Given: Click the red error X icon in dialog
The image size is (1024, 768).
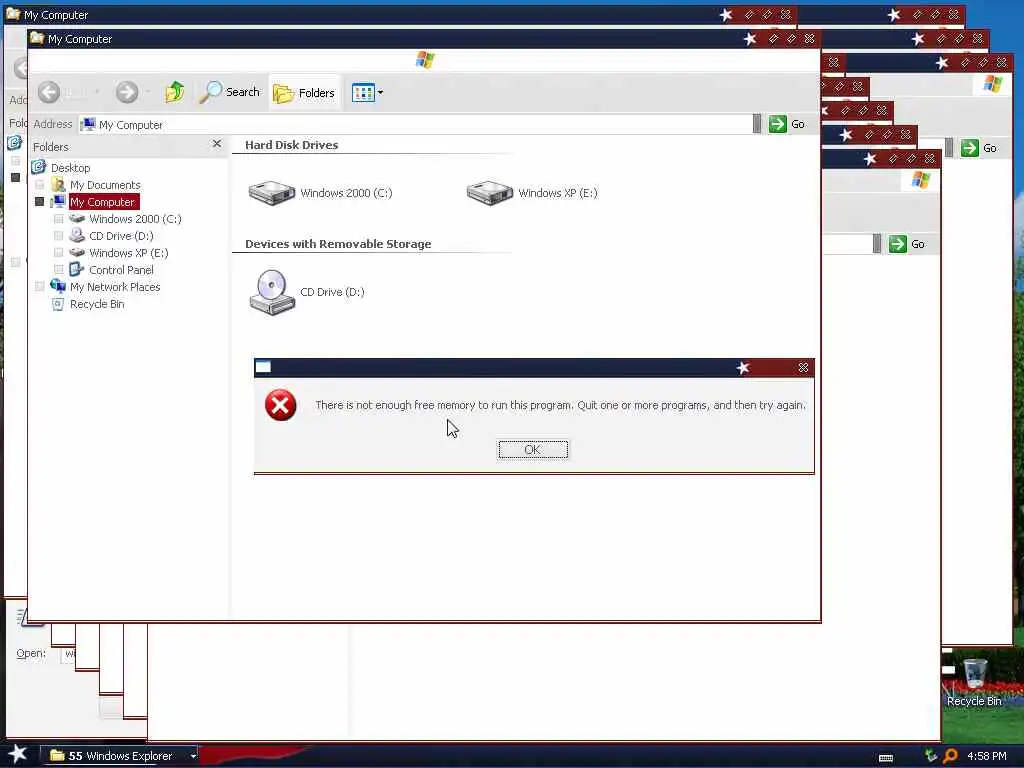Looking at the screenshot, I should coord(281,405).
